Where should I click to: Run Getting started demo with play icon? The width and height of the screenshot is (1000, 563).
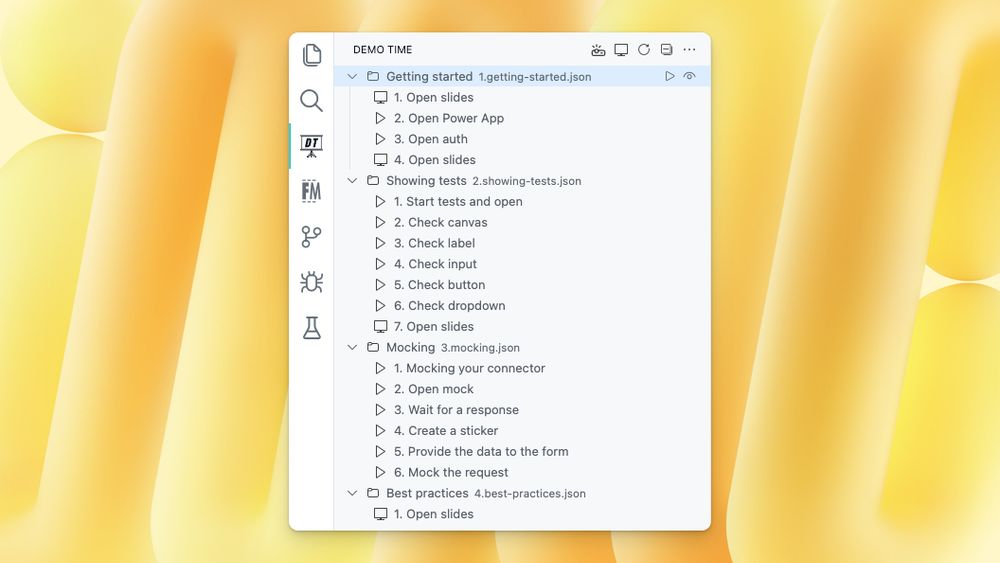pos(670,76)
